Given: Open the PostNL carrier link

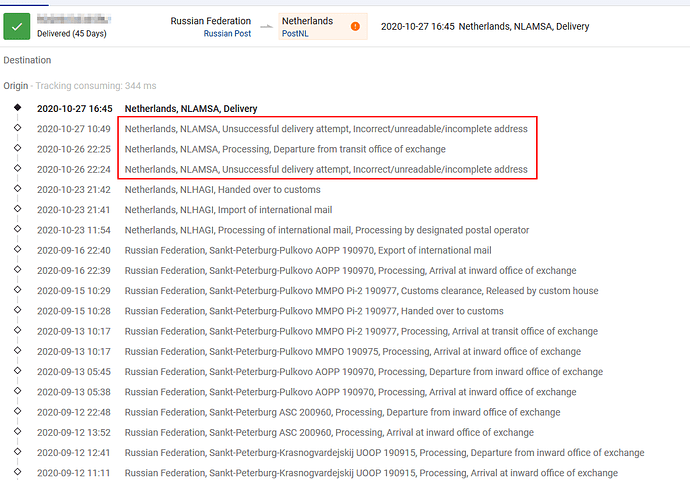Looking at the screenshot, I should pos(295,33).
